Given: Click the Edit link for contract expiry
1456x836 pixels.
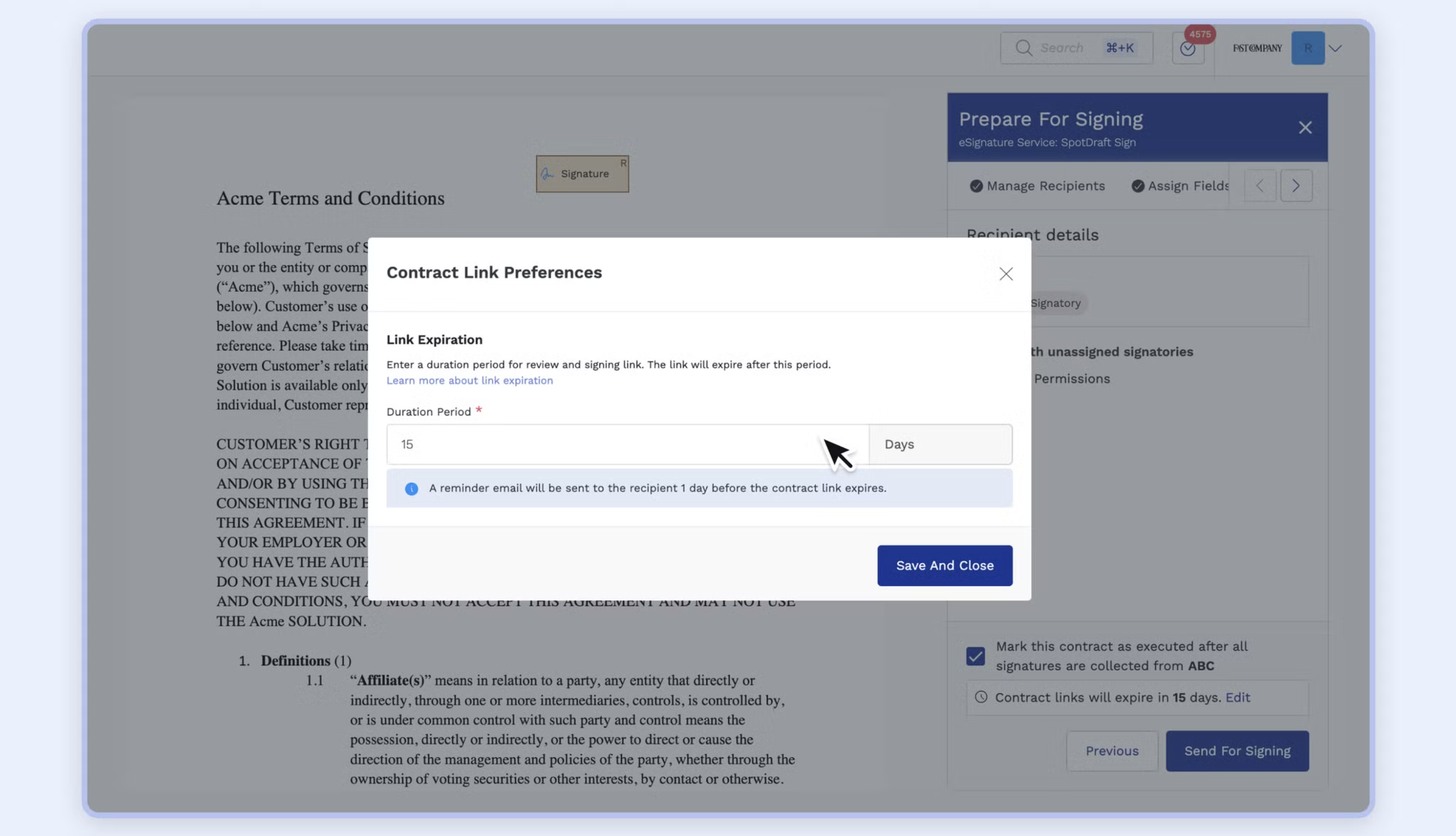Looking at the screenshot, I should pyautogui.click(x=1237, y=697).
